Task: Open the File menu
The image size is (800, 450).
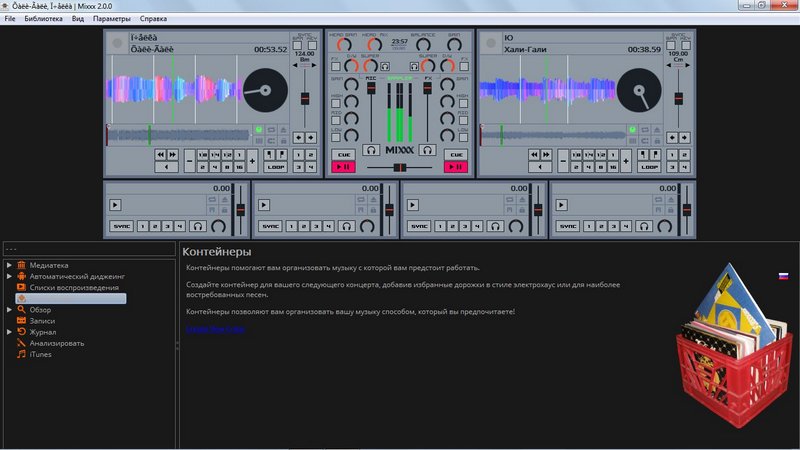Action: click(x=10, y=19)
